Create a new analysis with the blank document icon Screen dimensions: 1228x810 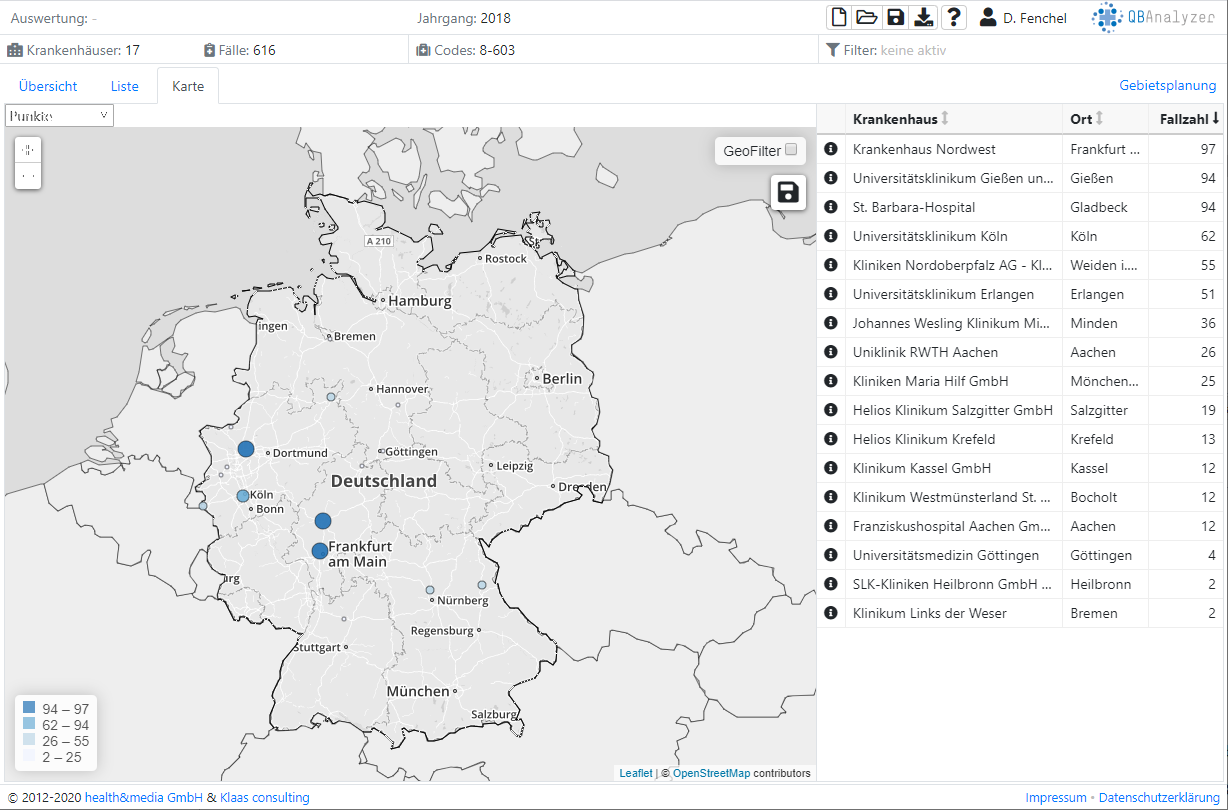tap(839, 17)
